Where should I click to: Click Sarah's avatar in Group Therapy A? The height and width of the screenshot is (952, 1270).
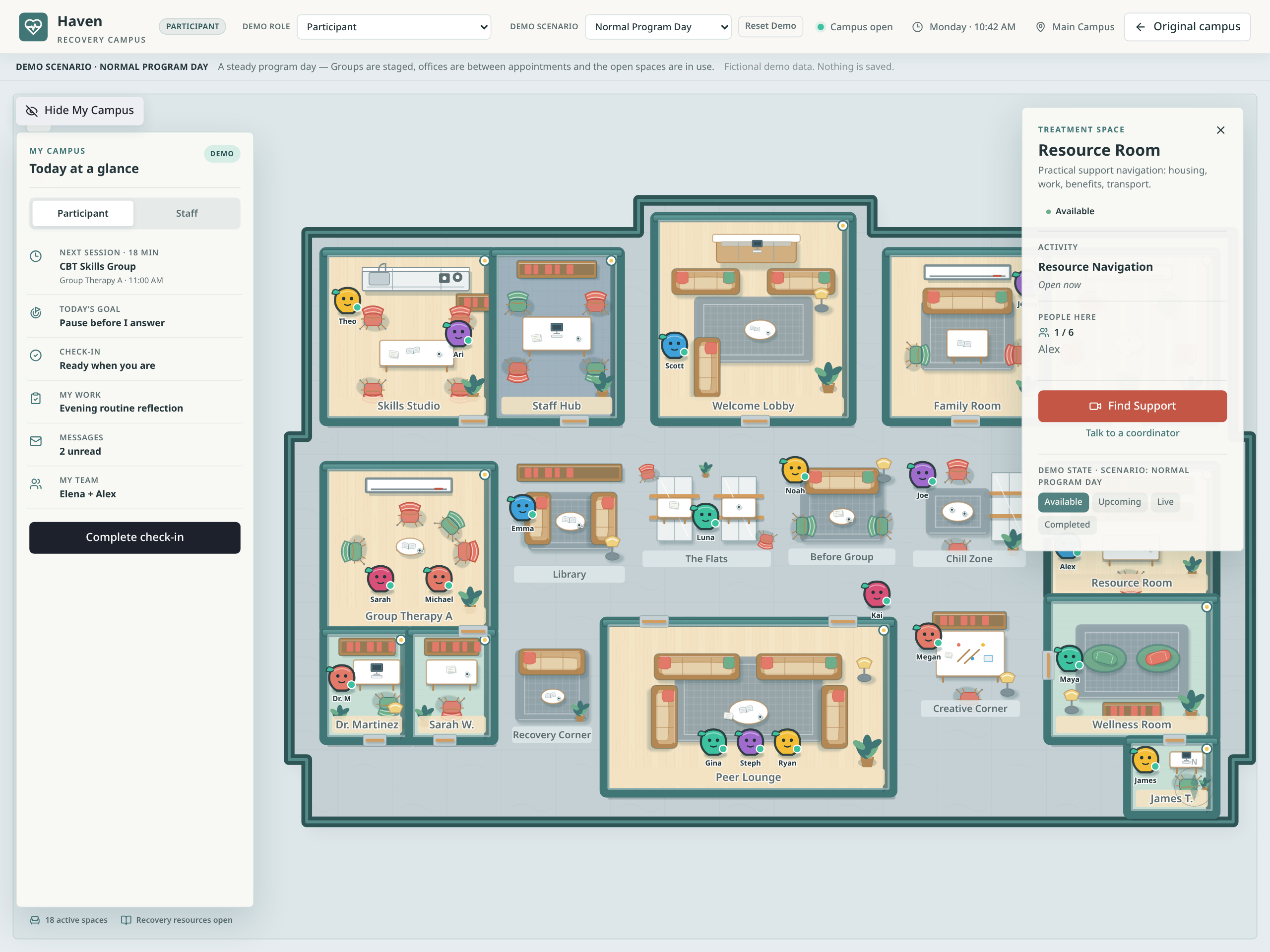pos(380,579)
